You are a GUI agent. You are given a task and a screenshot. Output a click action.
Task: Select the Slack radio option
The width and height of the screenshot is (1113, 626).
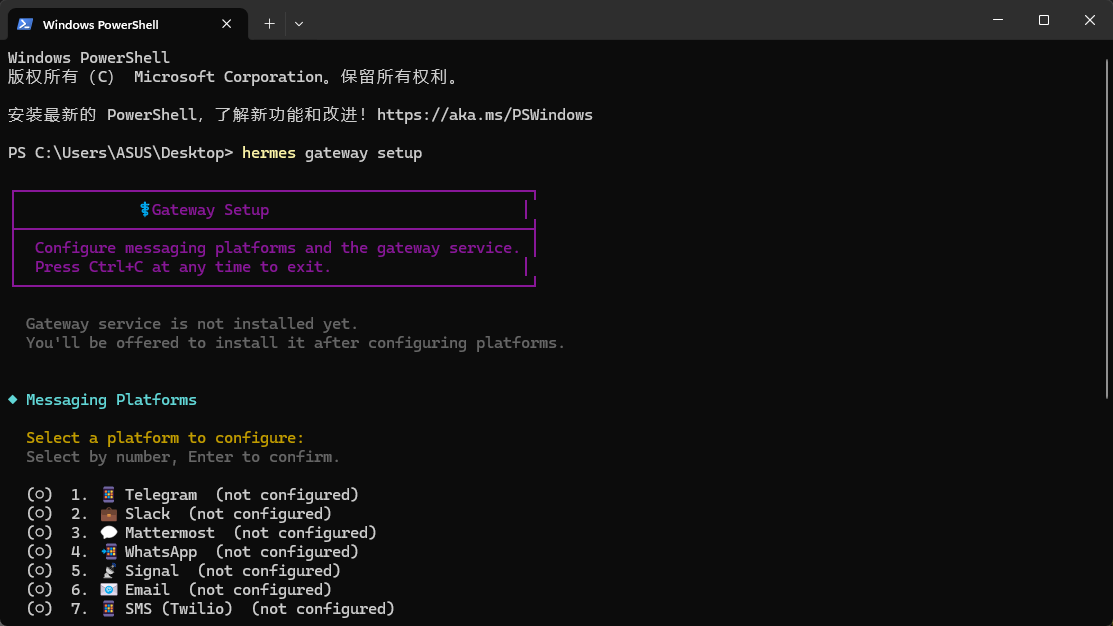pyautogui.click(x=40, y=514)
